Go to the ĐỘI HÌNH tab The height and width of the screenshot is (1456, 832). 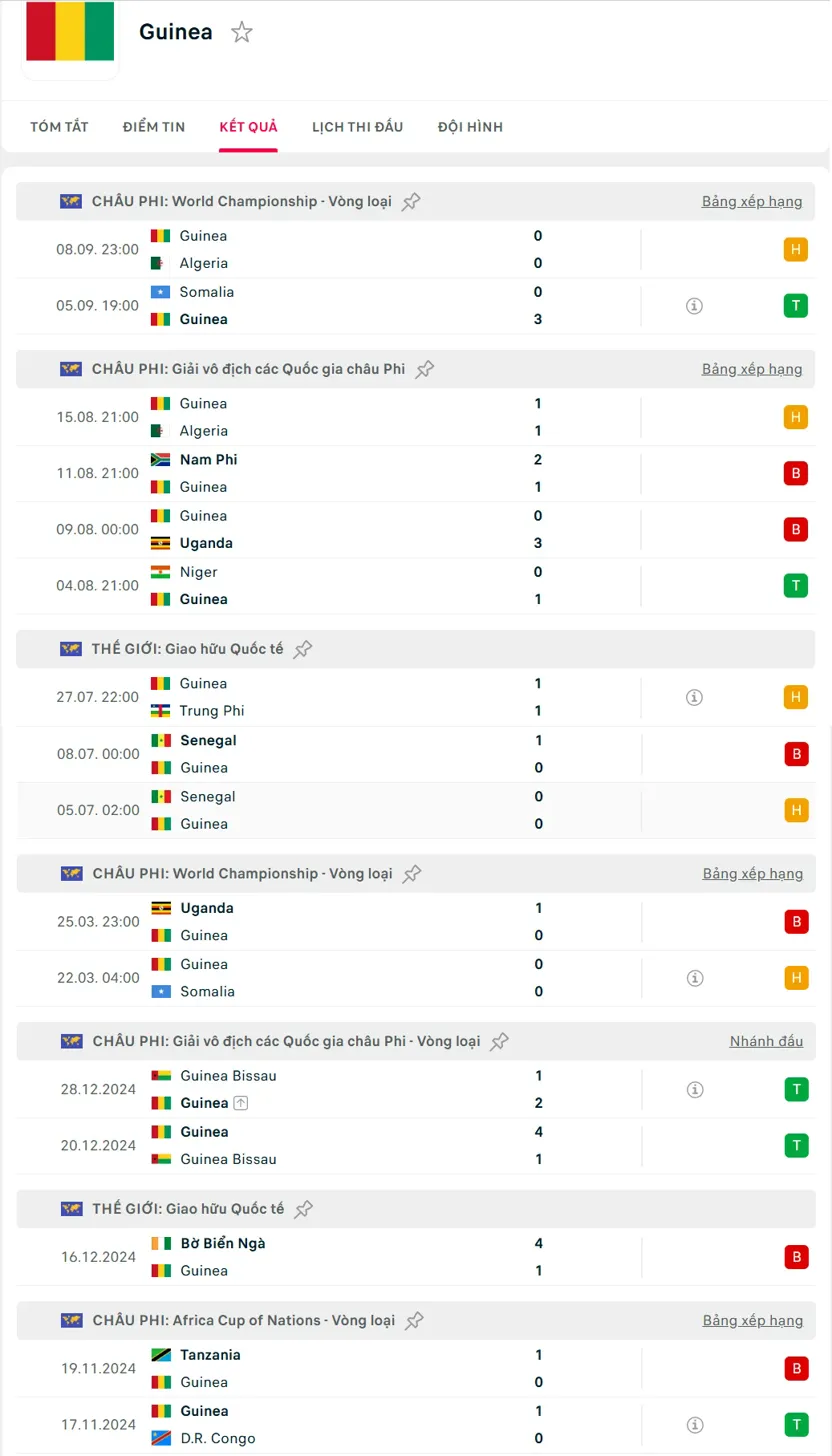pyautogui.click(x=470, y=127)
